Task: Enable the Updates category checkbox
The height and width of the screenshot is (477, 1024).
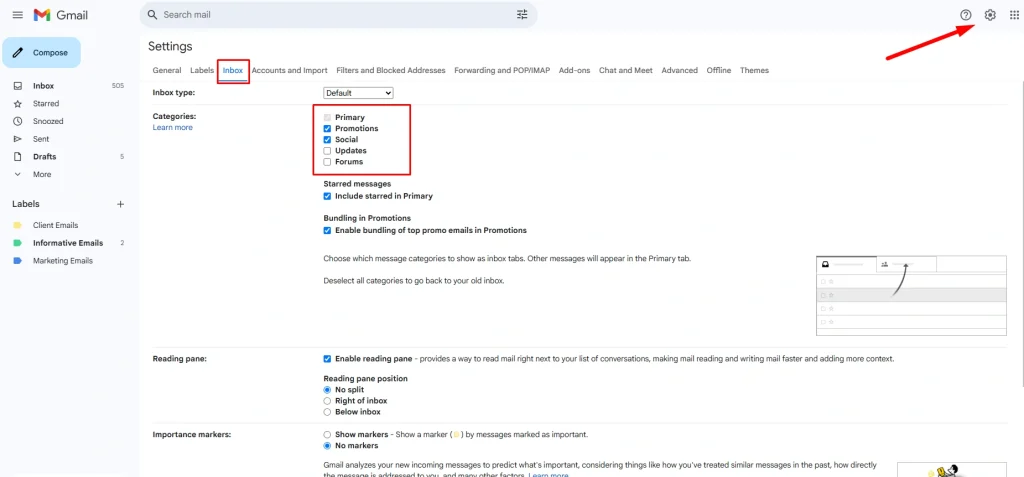Action: 327,151
